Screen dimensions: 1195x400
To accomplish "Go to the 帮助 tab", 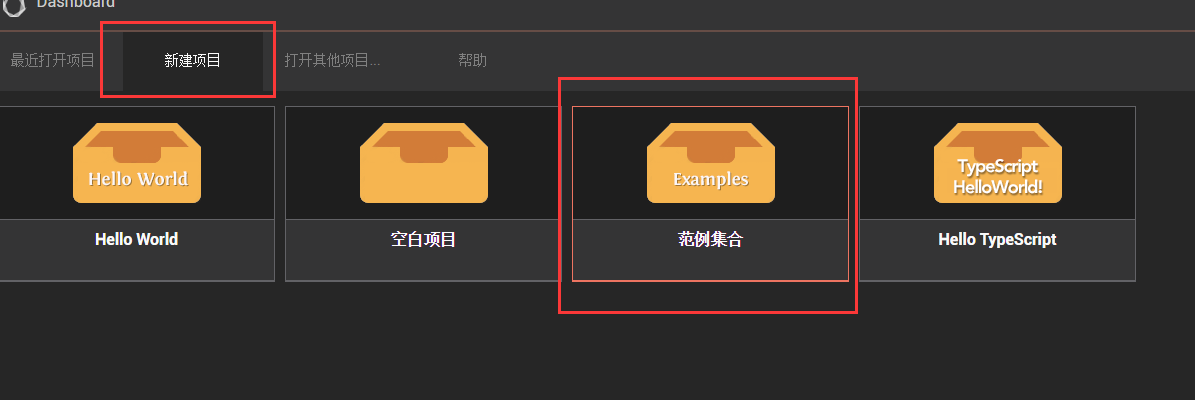I will coord(473,60).
